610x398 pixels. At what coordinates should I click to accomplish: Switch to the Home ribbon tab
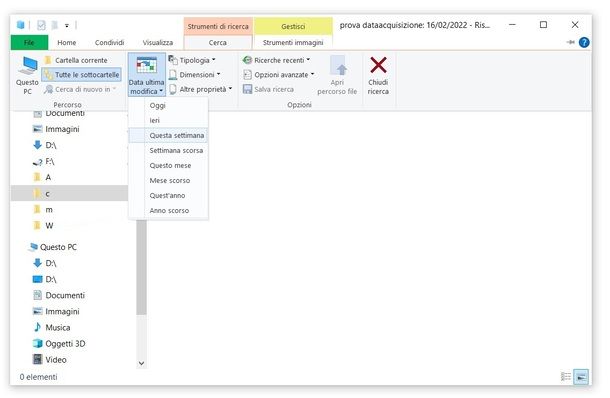click(67, 42)
